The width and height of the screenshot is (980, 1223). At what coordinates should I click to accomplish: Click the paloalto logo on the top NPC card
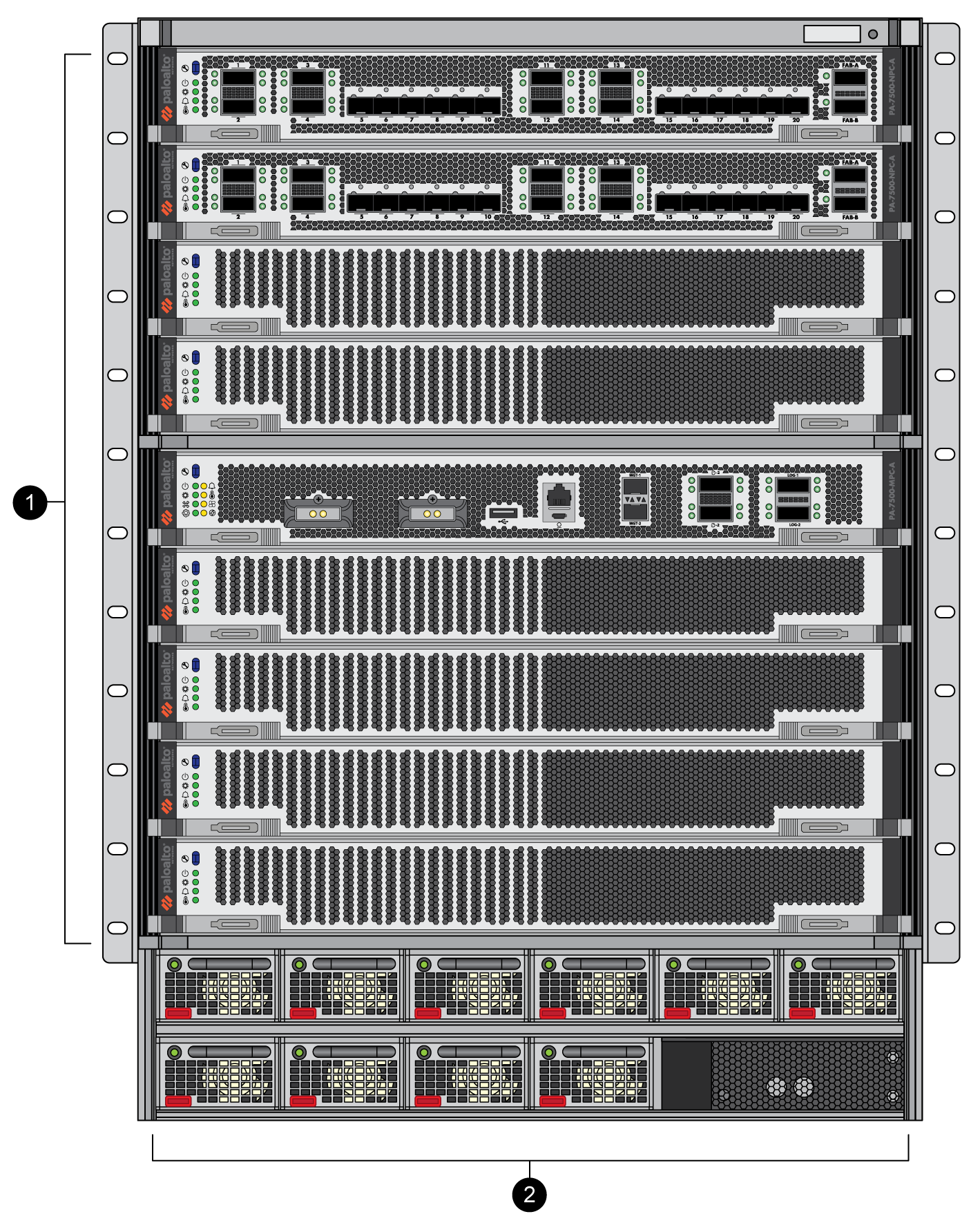[167, 86]
